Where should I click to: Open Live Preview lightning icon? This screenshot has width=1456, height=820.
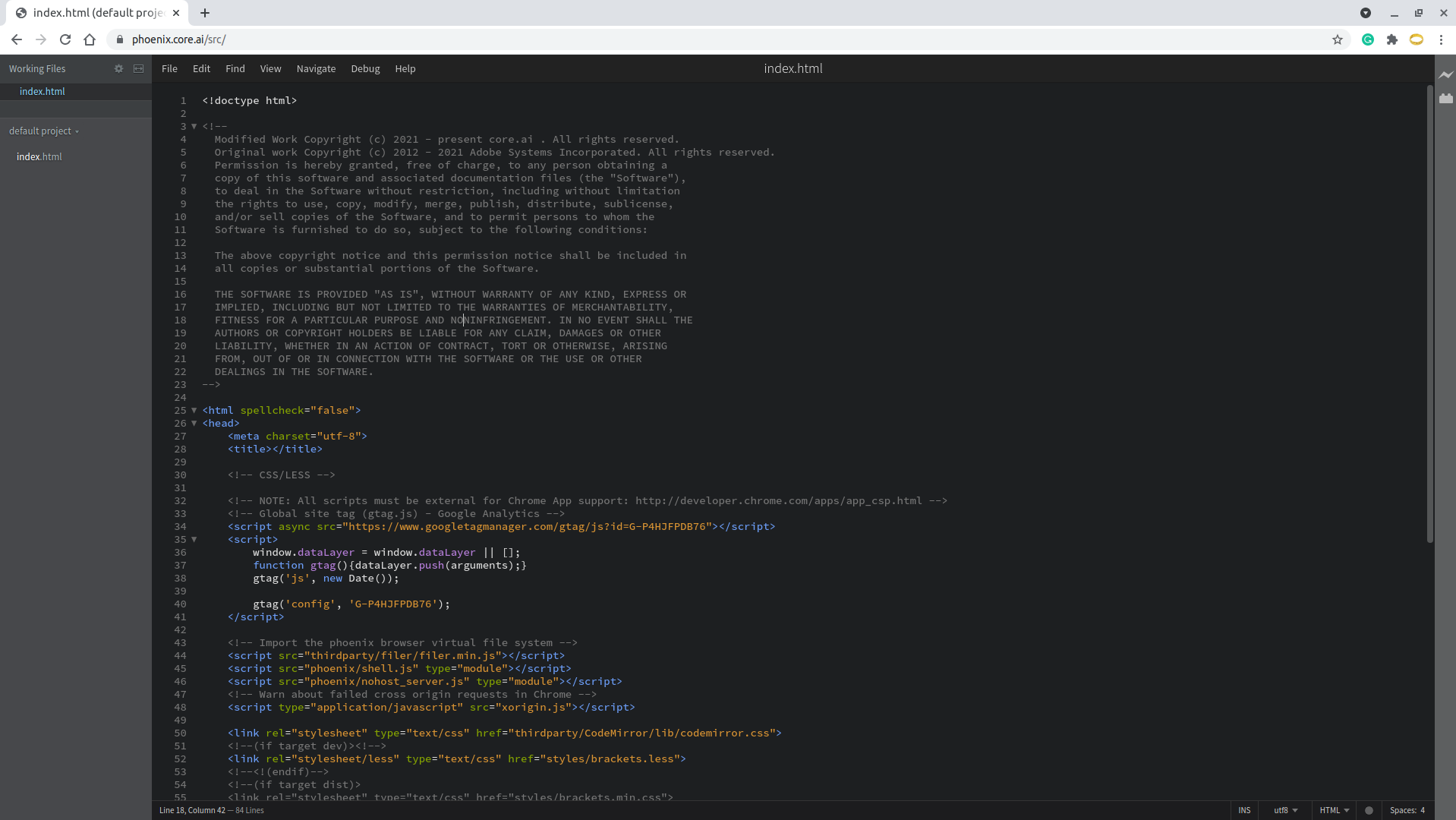(x=1445, y=74)
